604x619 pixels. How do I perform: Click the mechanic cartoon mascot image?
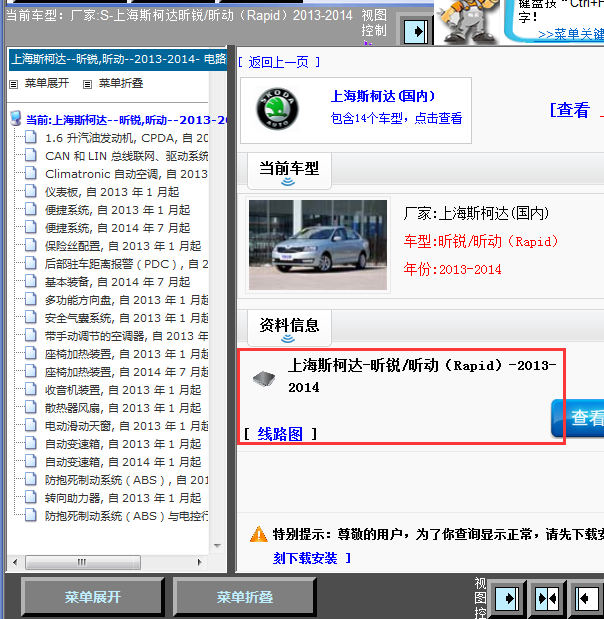[x=467, y=22]
